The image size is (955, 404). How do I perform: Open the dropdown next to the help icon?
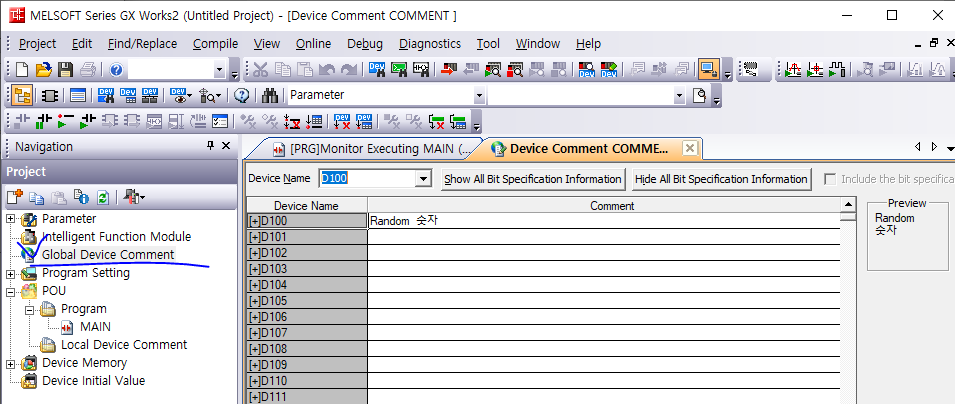click(x=219, y=70)
